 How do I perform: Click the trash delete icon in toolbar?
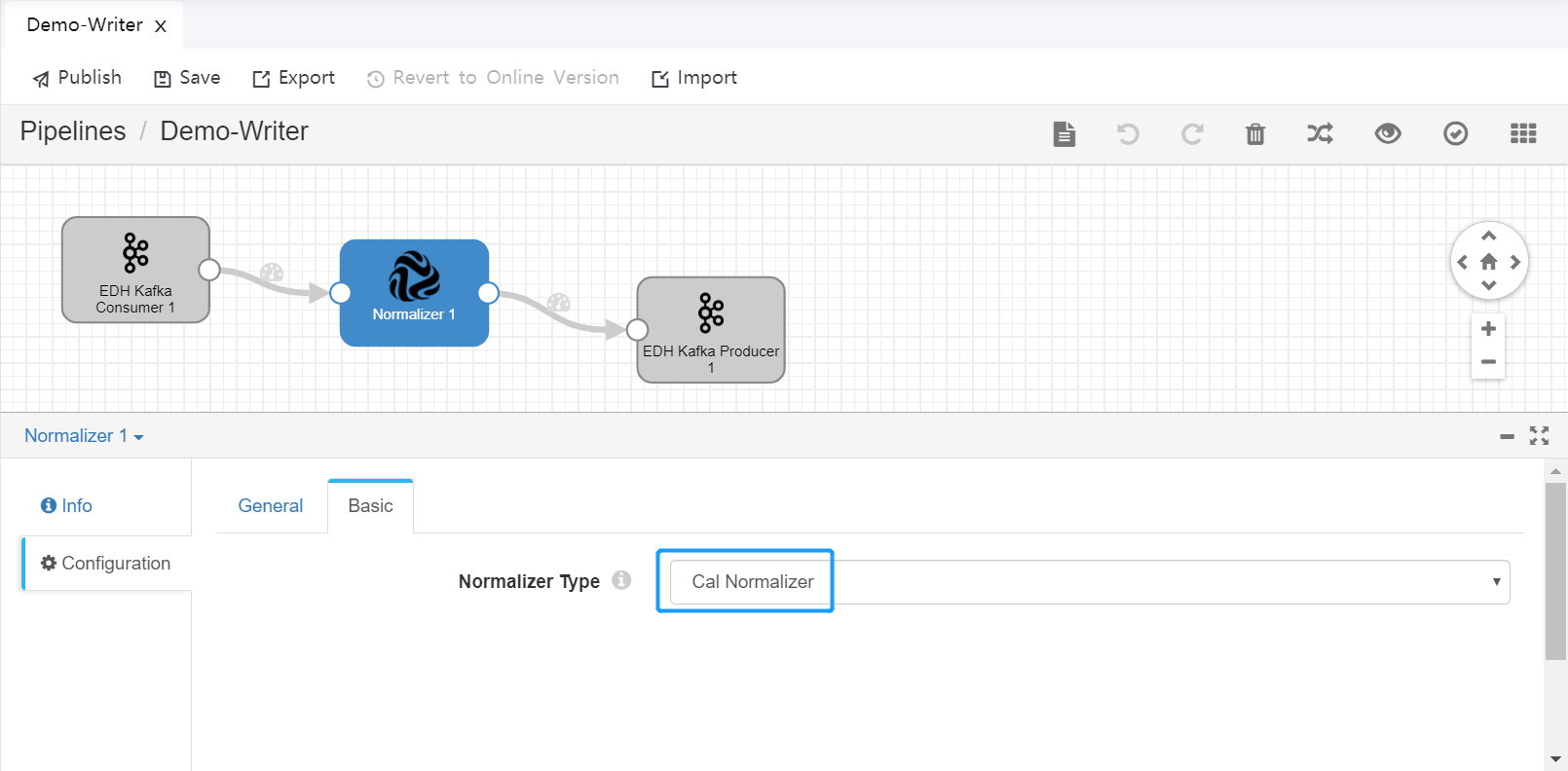click(1255, 134)
